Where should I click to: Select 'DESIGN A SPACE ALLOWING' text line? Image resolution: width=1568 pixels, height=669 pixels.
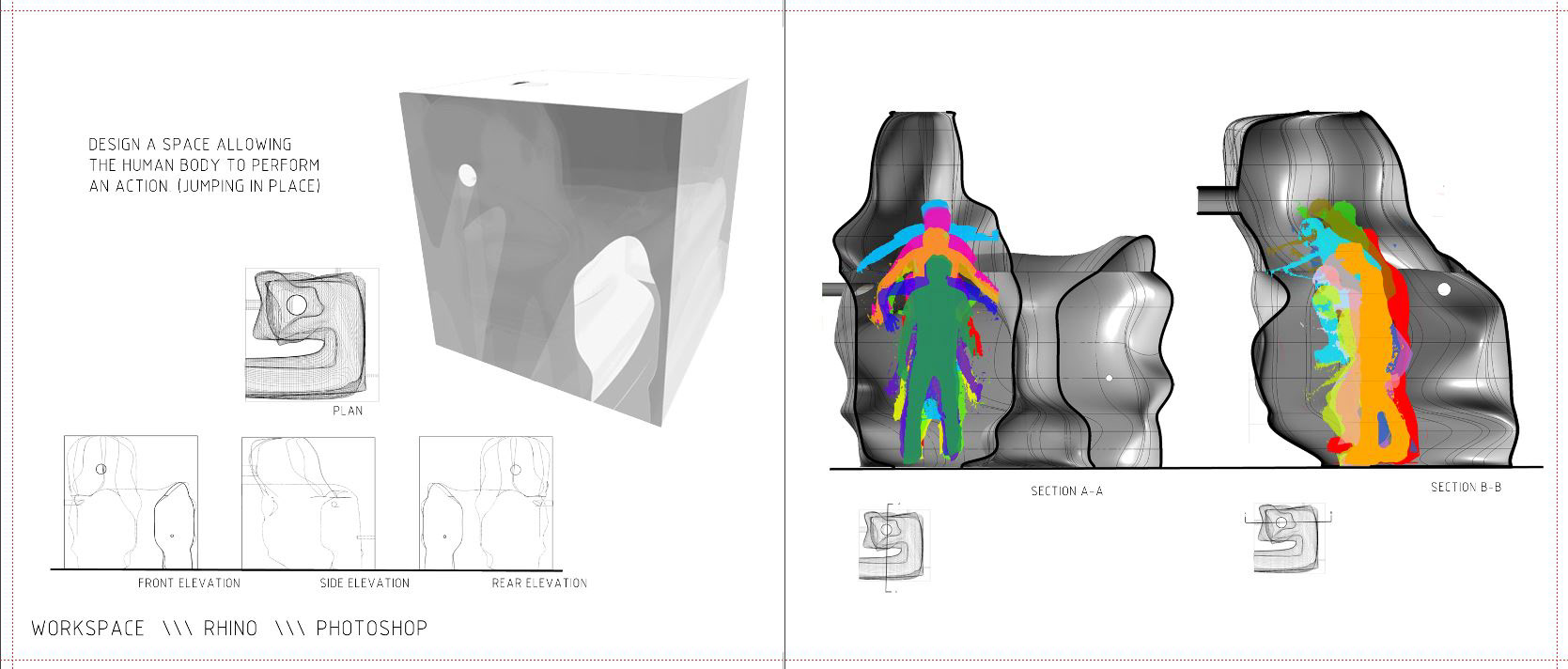pos(190,145)
